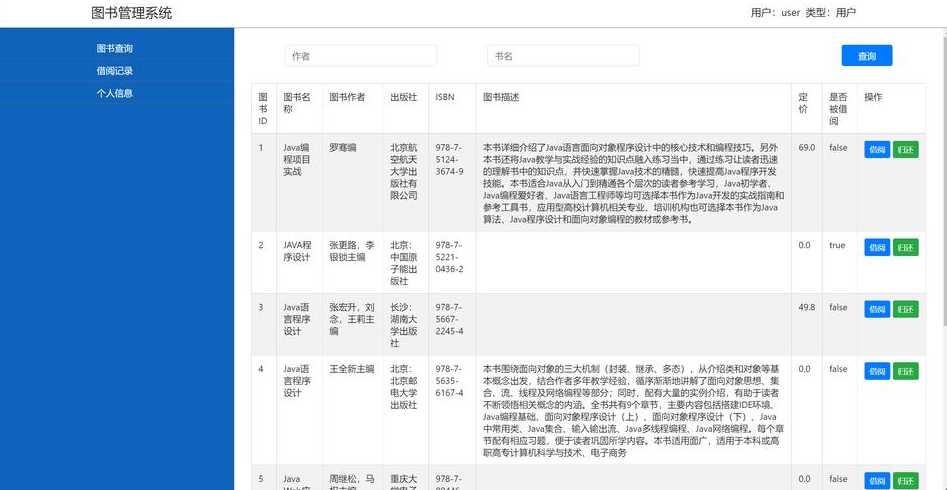Click book name Java编程项目实战

(x=297, y=160)
